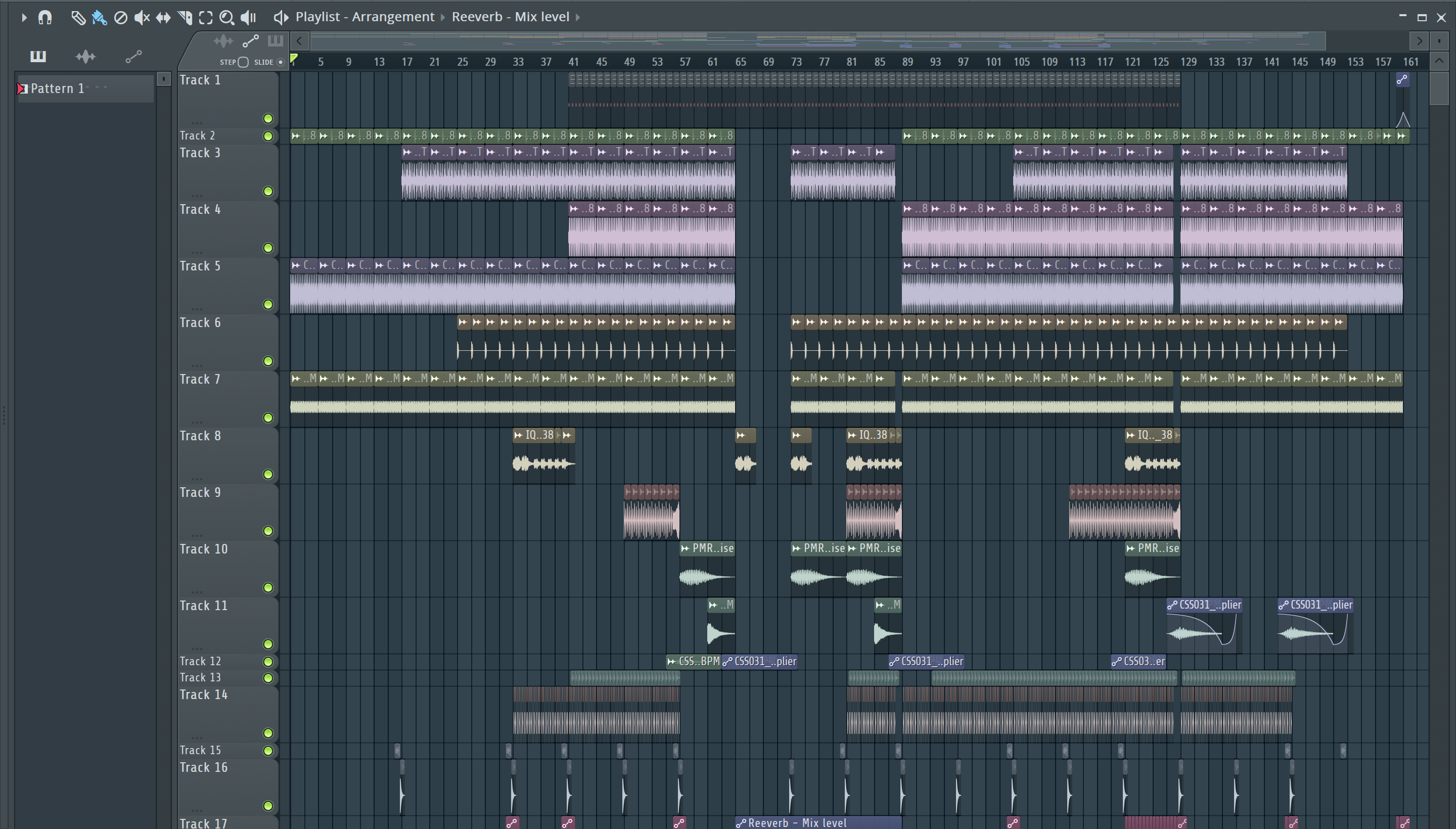Mute Track 3 with its green LED
This screenshot has width=1456, height=829.
coord(267,191)
